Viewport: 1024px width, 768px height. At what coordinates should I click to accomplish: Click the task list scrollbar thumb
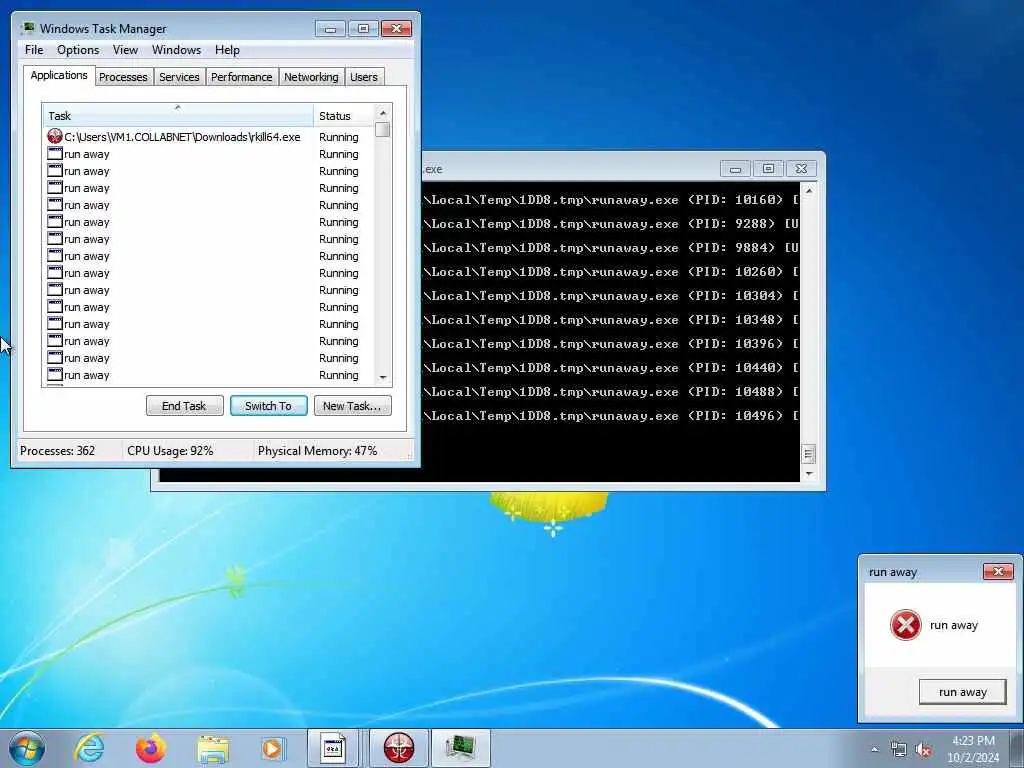coord(383,129)
